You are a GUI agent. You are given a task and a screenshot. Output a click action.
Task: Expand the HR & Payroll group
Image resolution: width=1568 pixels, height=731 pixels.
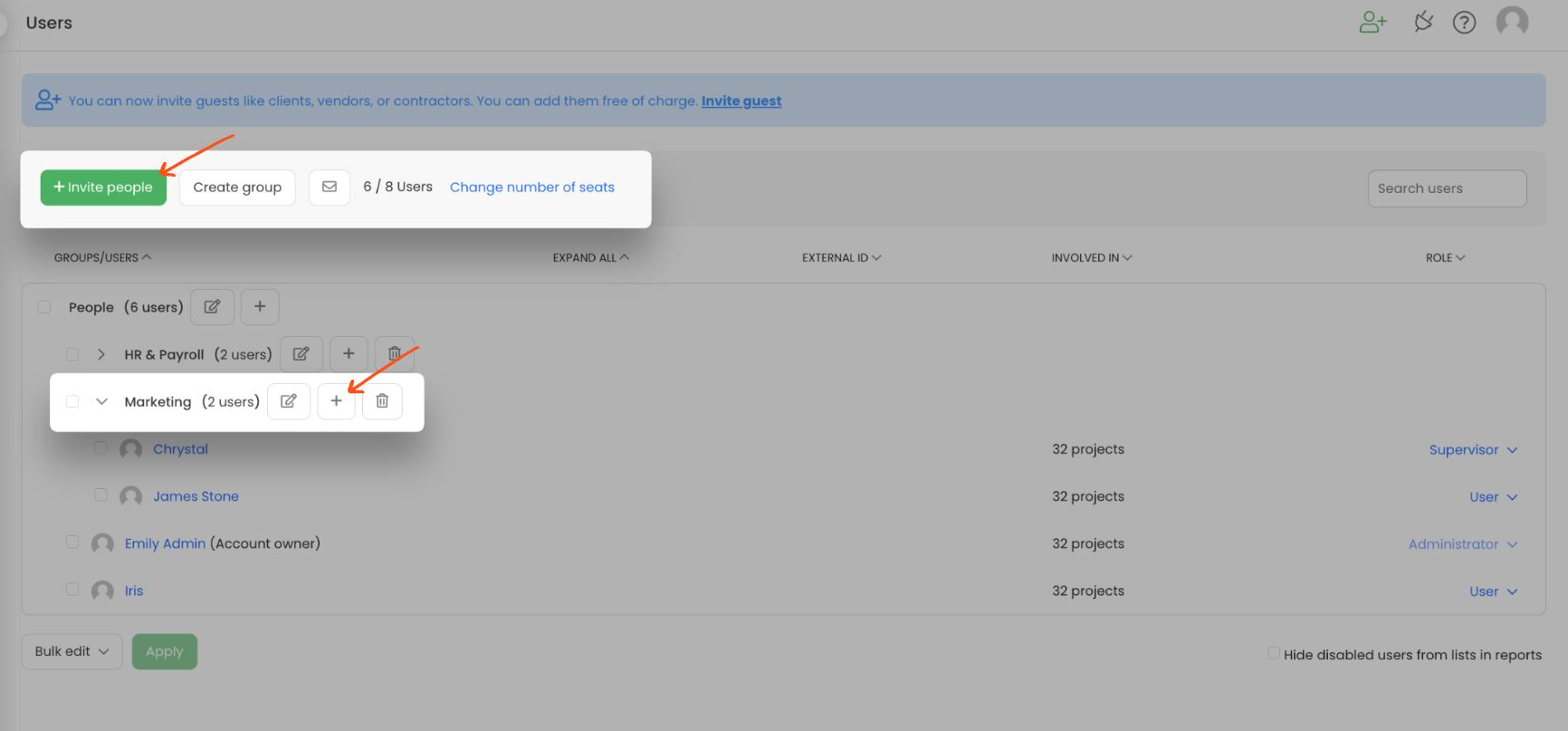101,354
